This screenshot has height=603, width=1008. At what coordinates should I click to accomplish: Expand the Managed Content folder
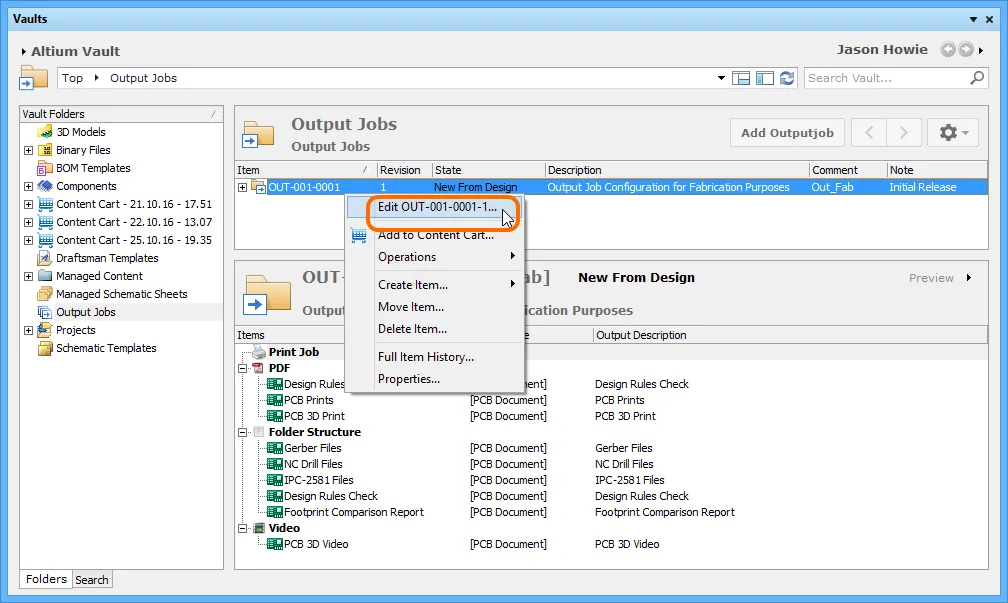pos(28,276)
